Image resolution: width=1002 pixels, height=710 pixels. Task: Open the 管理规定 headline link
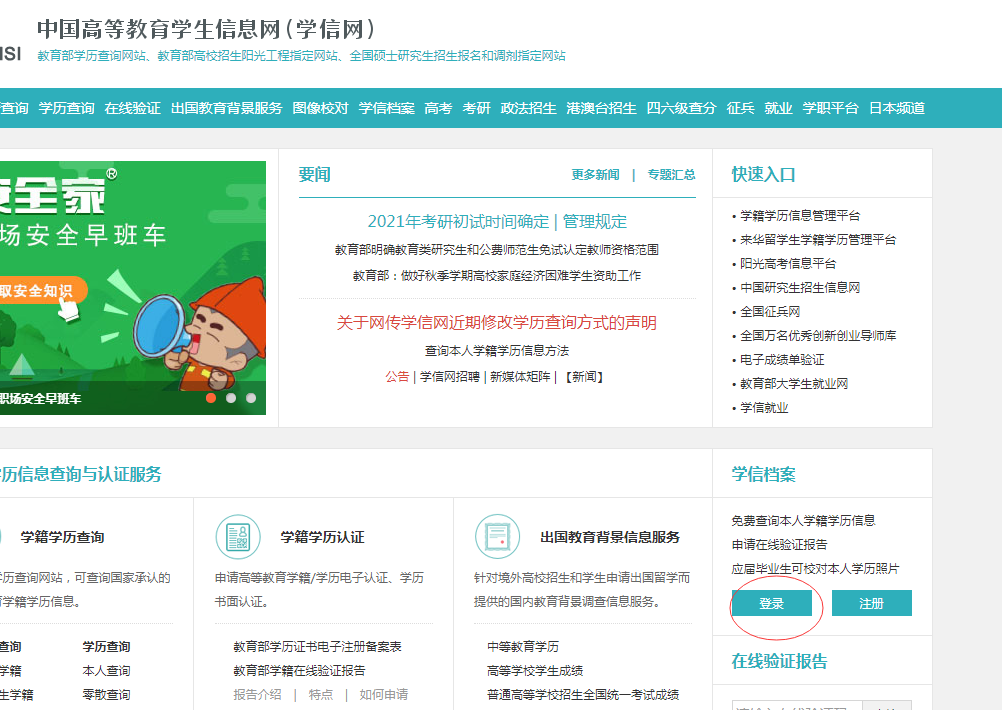point(594,222)
